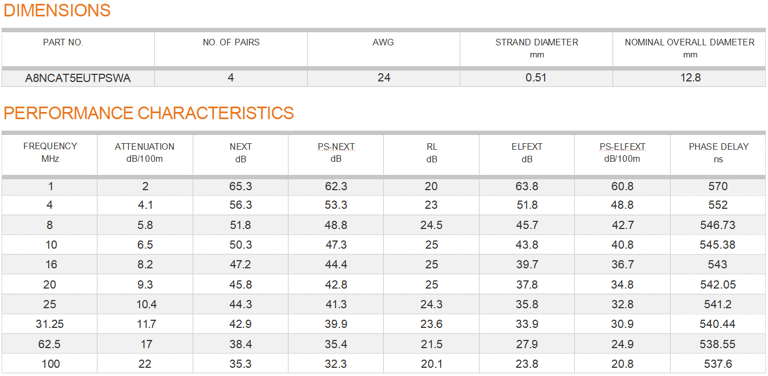This screenshot has width=768, height=376.
Task: Click the FREQUENCY MHz column header
Action: pyautogui.click(x=50, y=152)
